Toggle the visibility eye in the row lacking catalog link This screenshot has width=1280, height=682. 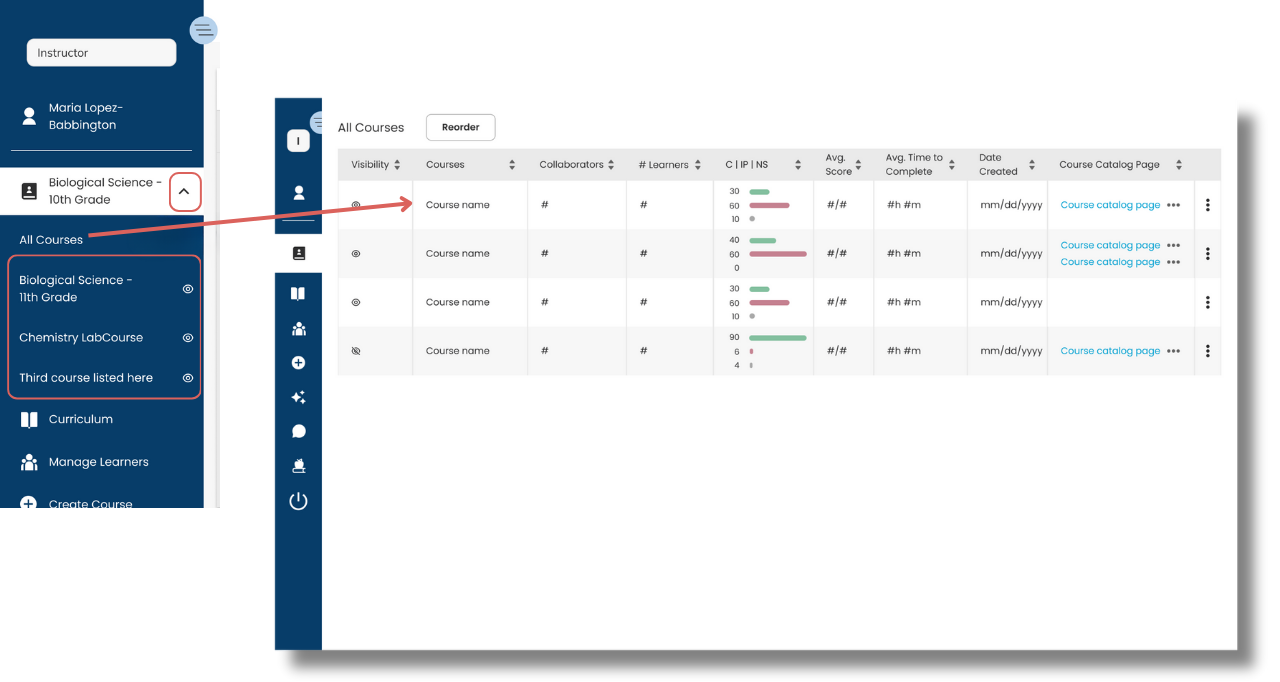[356, 302]
